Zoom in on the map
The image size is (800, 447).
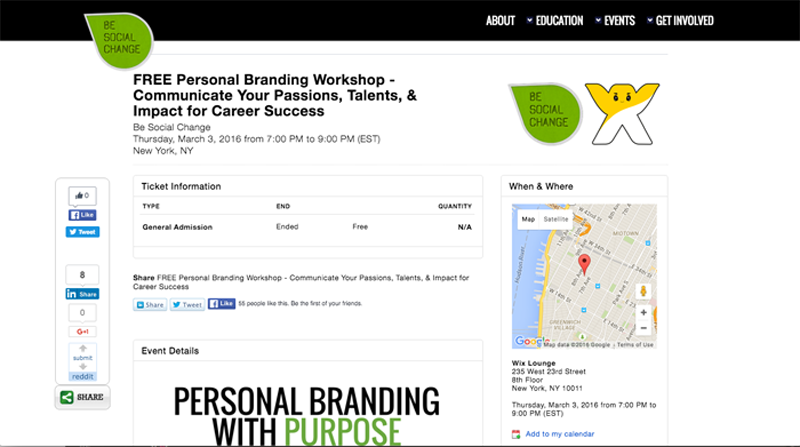[643, 312]
